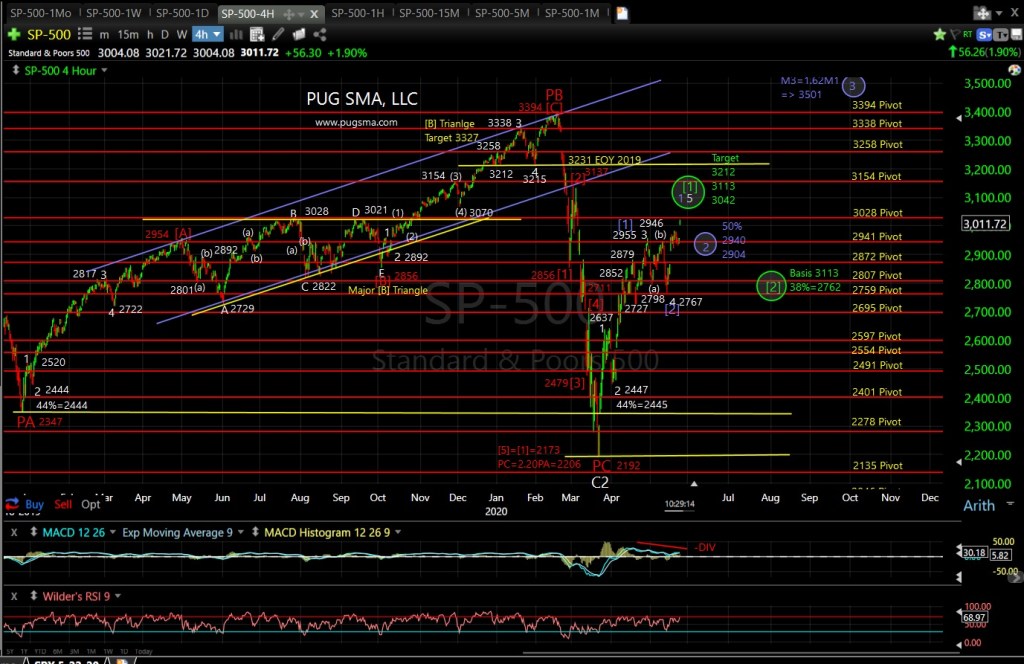
Task: Switch to the SP-500-1Mo tab
Action: click(x=40, y=13)
